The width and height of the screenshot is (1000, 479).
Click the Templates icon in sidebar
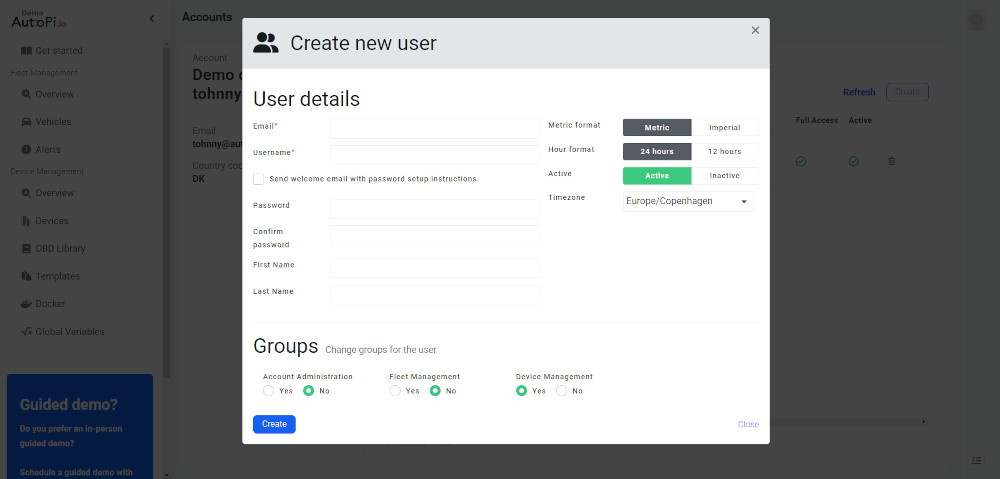26,276
